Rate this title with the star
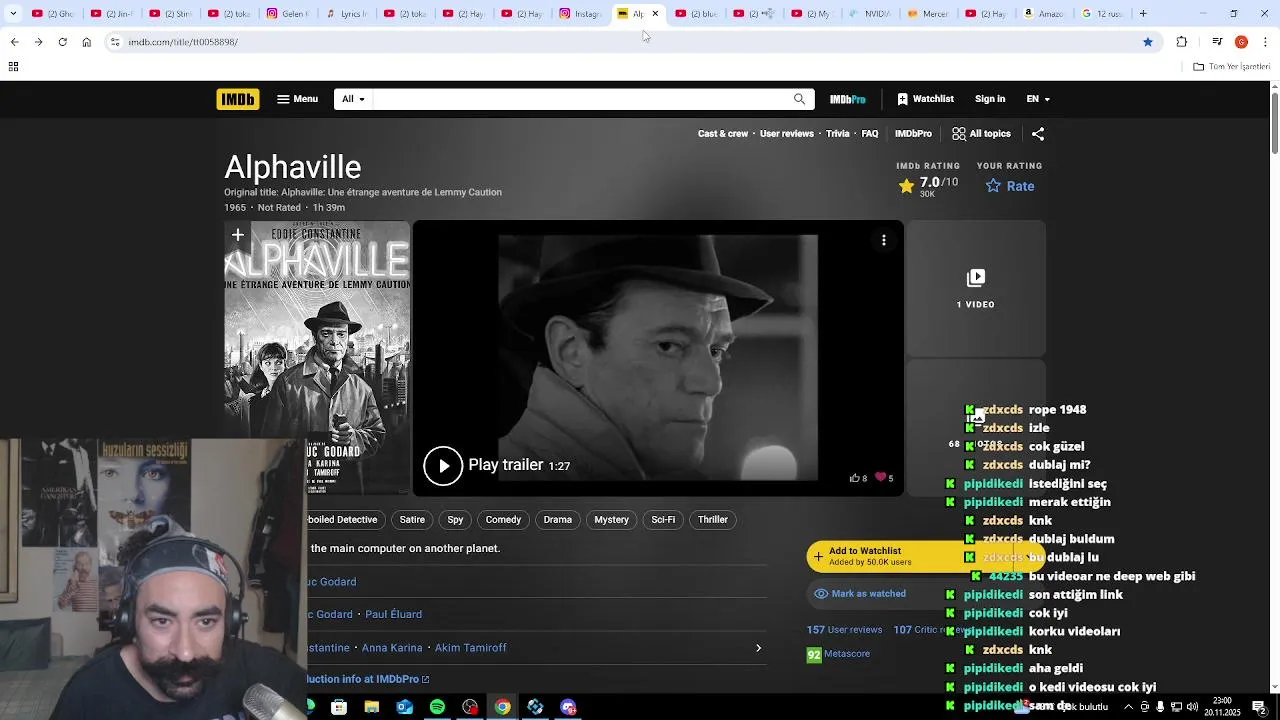The width and height of the screenshot is (1280, 720). (x=1010, y=186)
